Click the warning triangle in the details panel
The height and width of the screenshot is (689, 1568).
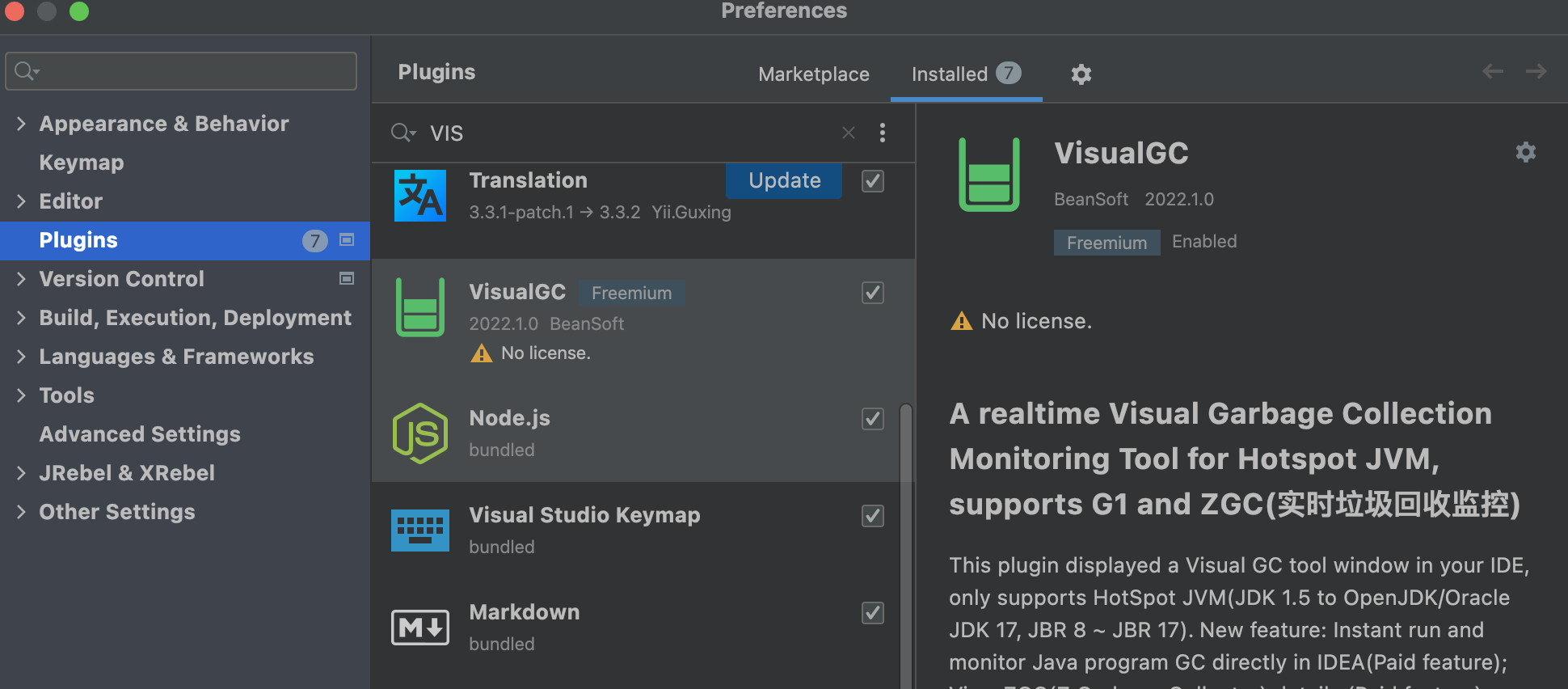click(962, 321)
